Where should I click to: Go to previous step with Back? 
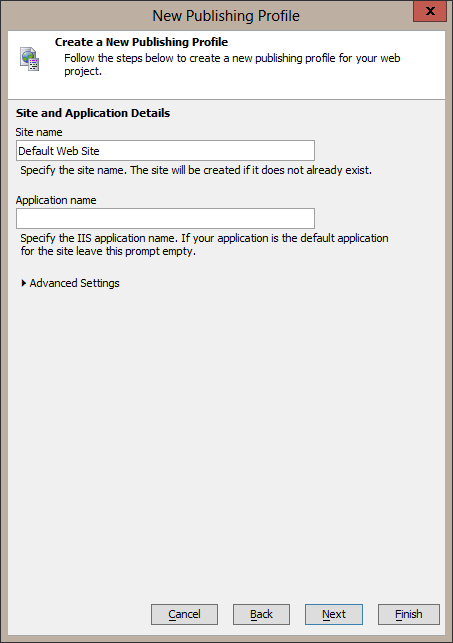point(261,614)
